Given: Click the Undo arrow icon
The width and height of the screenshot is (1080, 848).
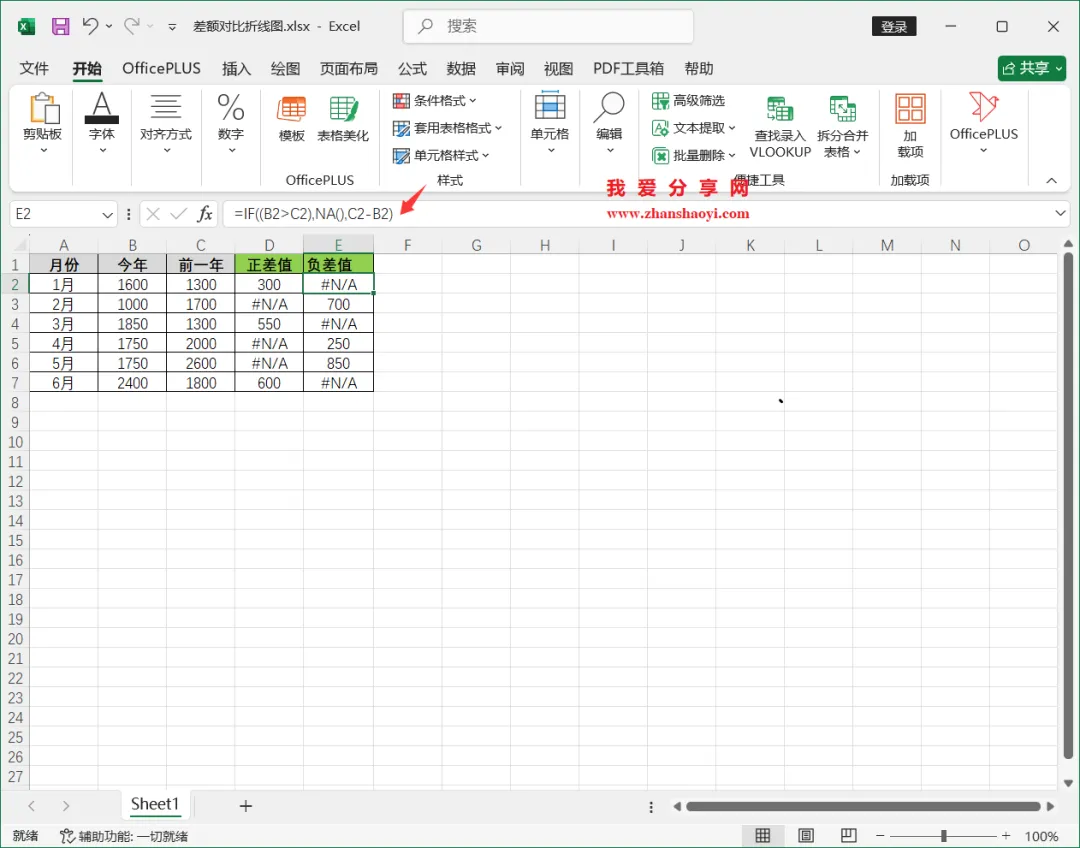Looking at the screenshot, I should tap(90, 26).
